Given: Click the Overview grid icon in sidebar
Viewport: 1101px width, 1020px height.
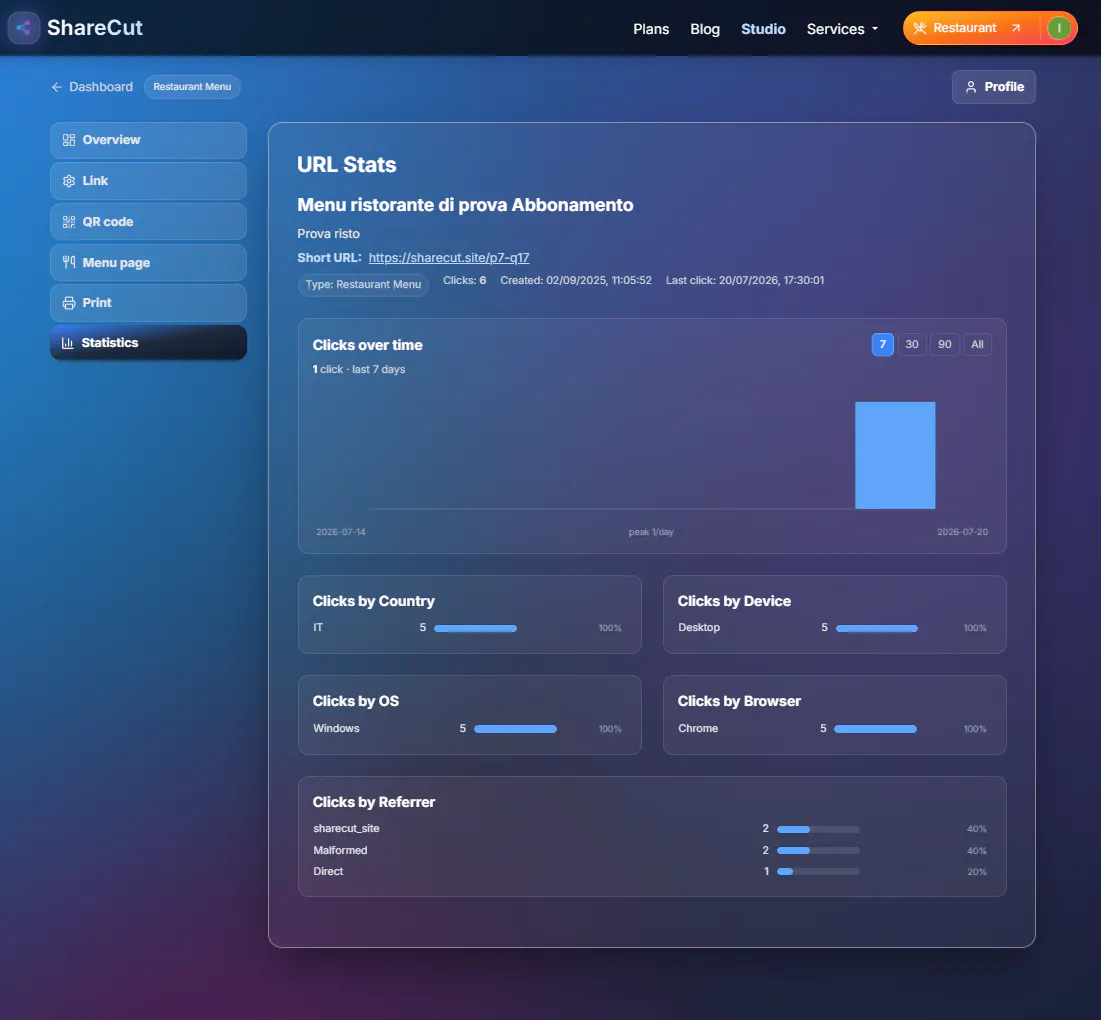Looking at the screenshot, I should (69, 140).
